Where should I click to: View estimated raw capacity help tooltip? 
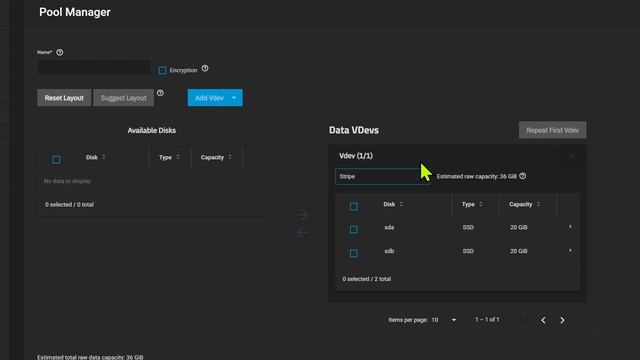click(523, 176)
